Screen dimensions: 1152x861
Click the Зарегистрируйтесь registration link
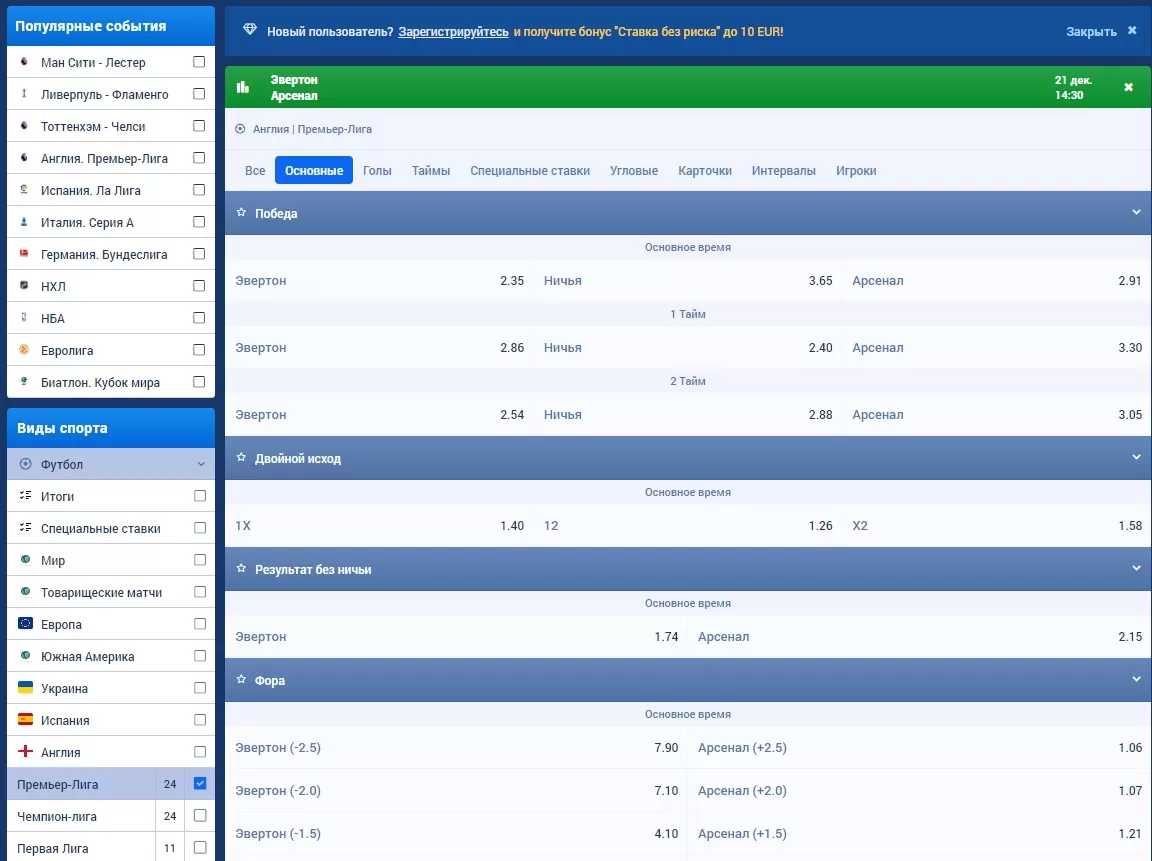click(453, 32)
